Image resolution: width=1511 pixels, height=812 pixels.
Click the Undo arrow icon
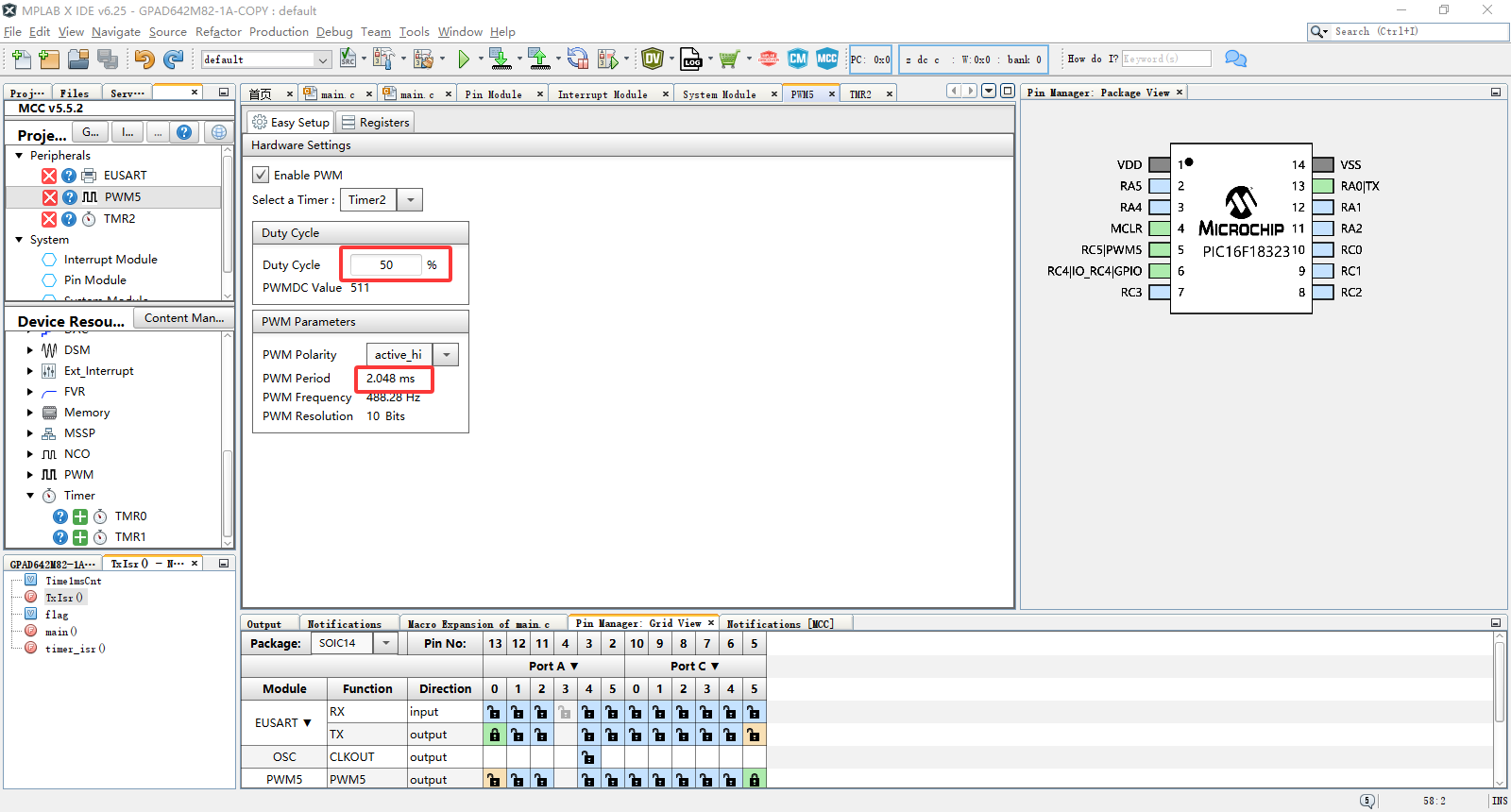point(144,59)
